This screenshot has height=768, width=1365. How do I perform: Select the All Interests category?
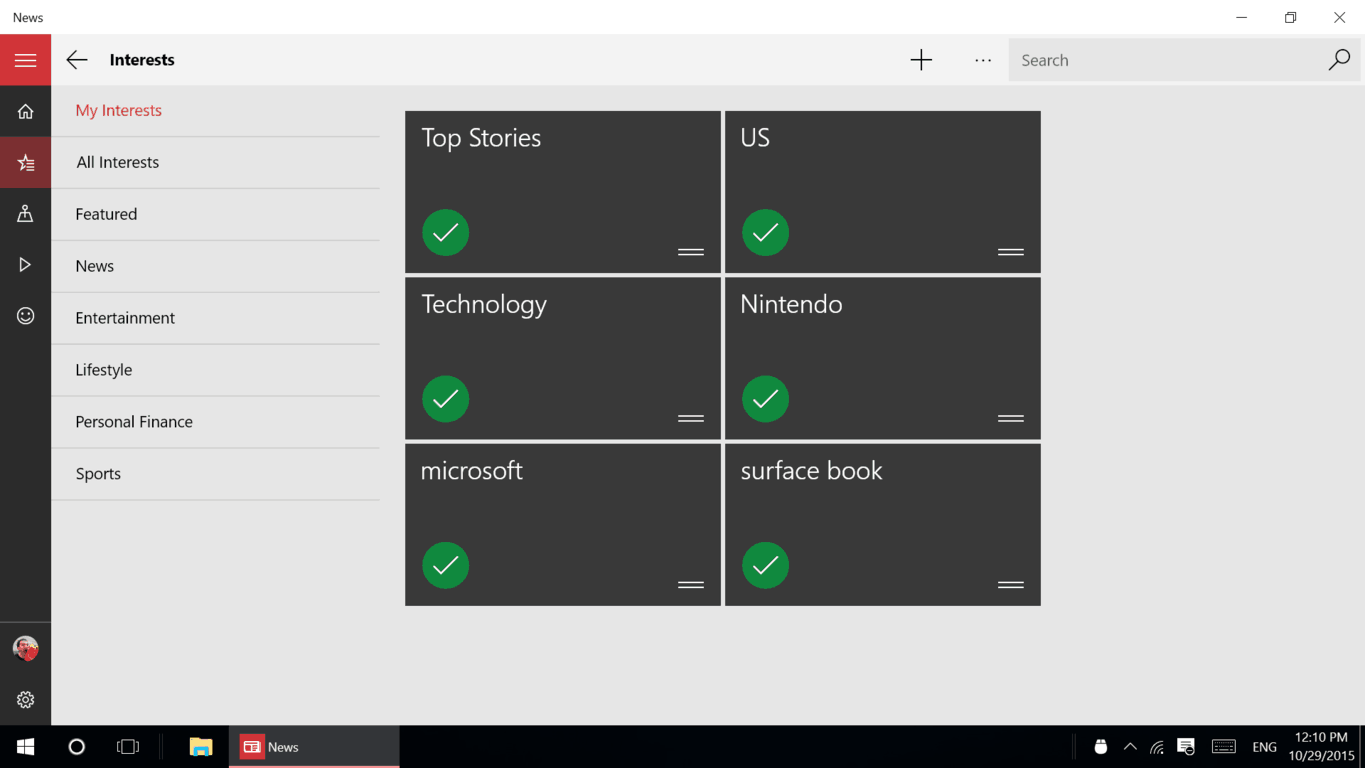(216, 162)
